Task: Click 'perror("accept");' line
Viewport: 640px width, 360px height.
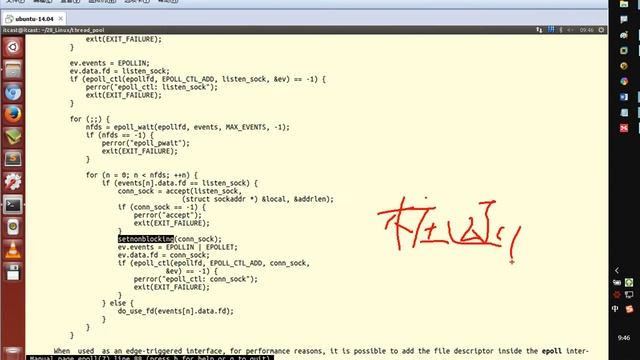Action: click(168, 215)
